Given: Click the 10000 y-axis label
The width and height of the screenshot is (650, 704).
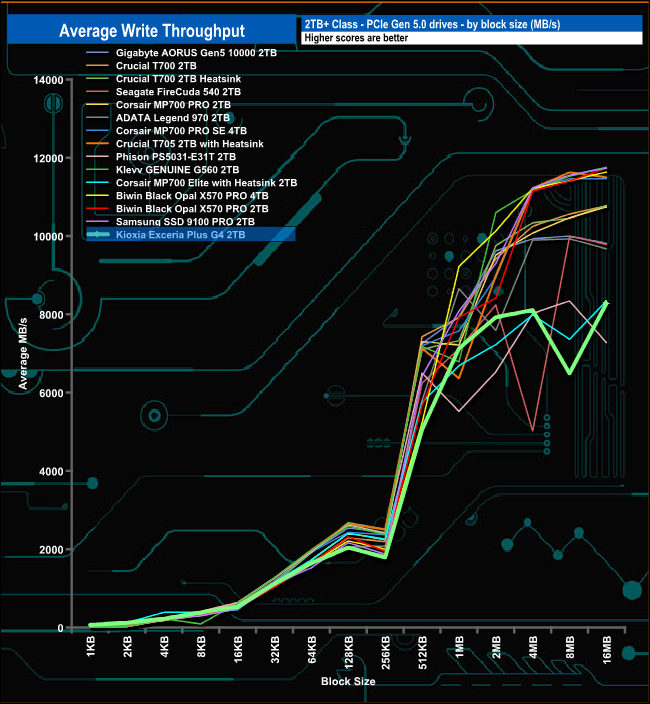Looking at the screenshot, I should pyautogui.click(x=48, y=237).
